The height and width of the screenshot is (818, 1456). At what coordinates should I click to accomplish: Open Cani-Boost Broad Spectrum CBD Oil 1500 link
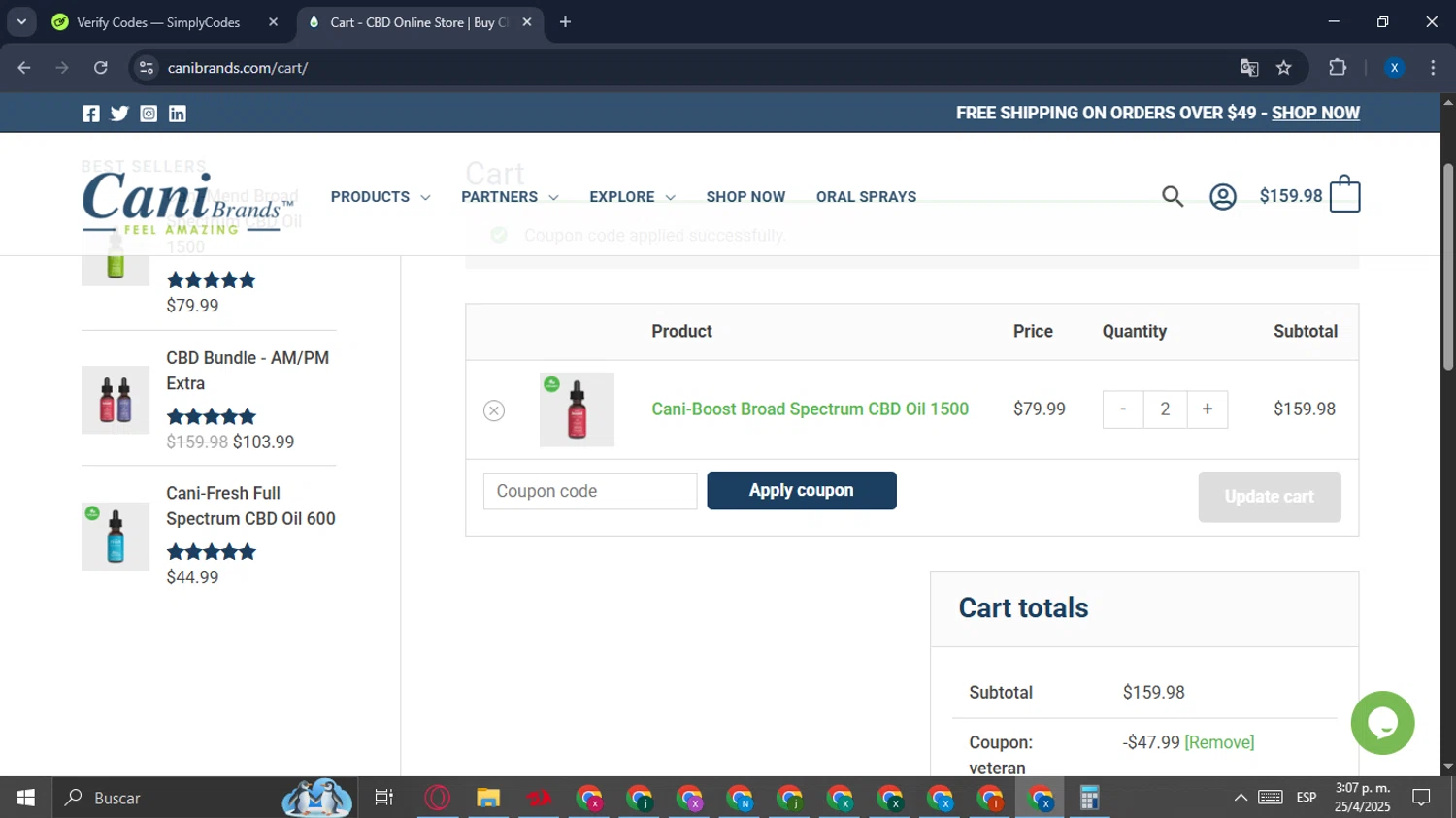coord(810,409)
